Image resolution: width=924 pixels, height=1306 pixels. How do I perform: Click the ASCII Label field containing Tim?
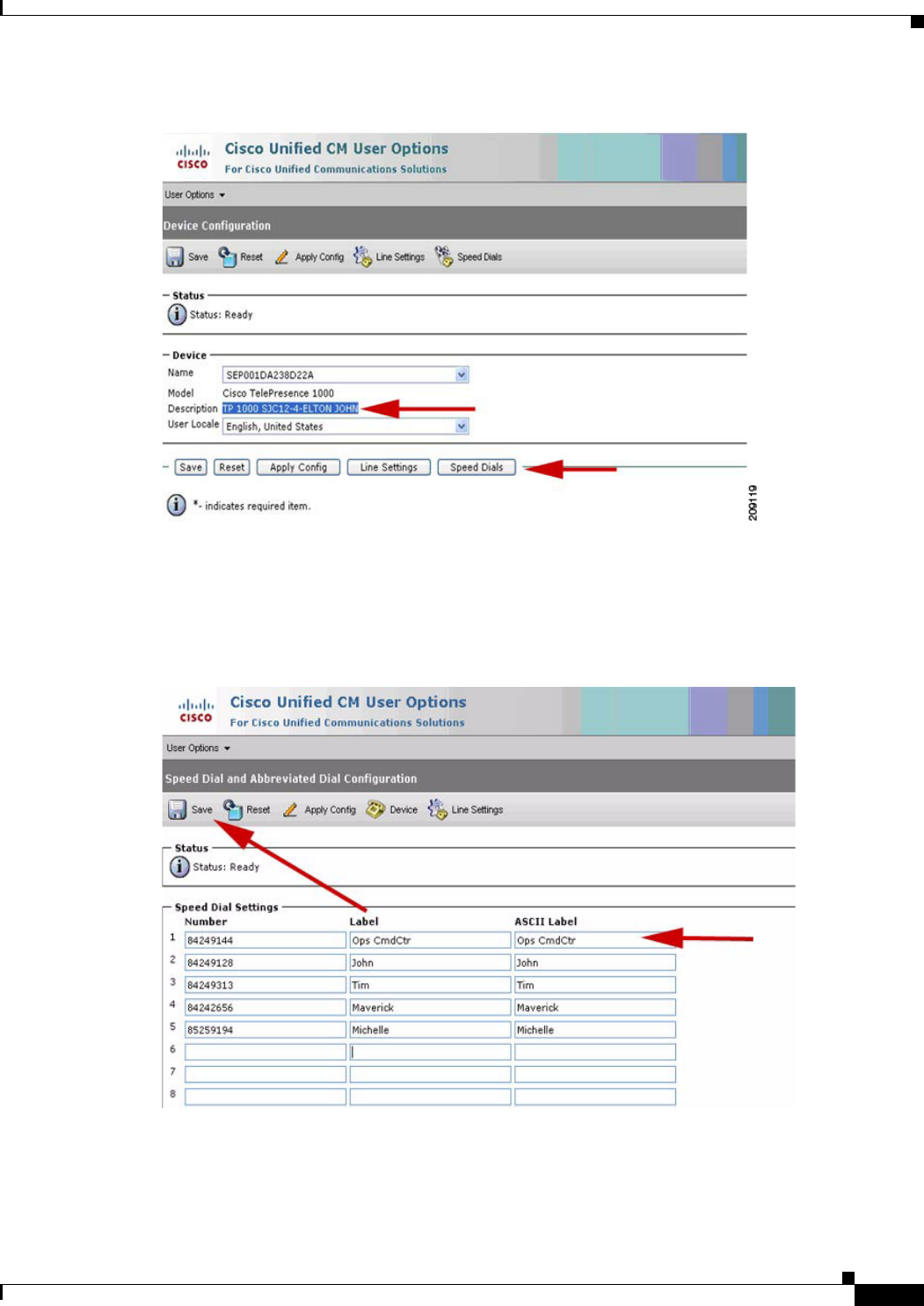pos(595,985)
